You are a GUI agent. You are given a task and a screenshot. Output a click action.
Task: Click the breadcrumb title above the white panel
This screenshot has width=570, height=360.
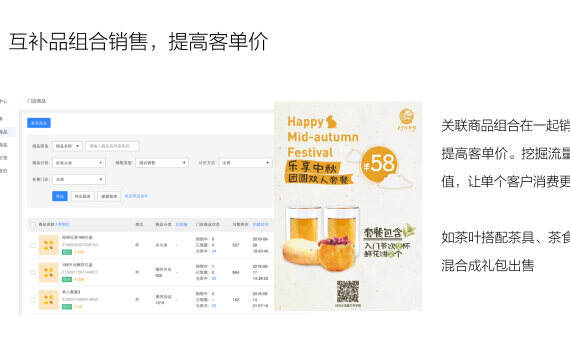coord(36,101)
